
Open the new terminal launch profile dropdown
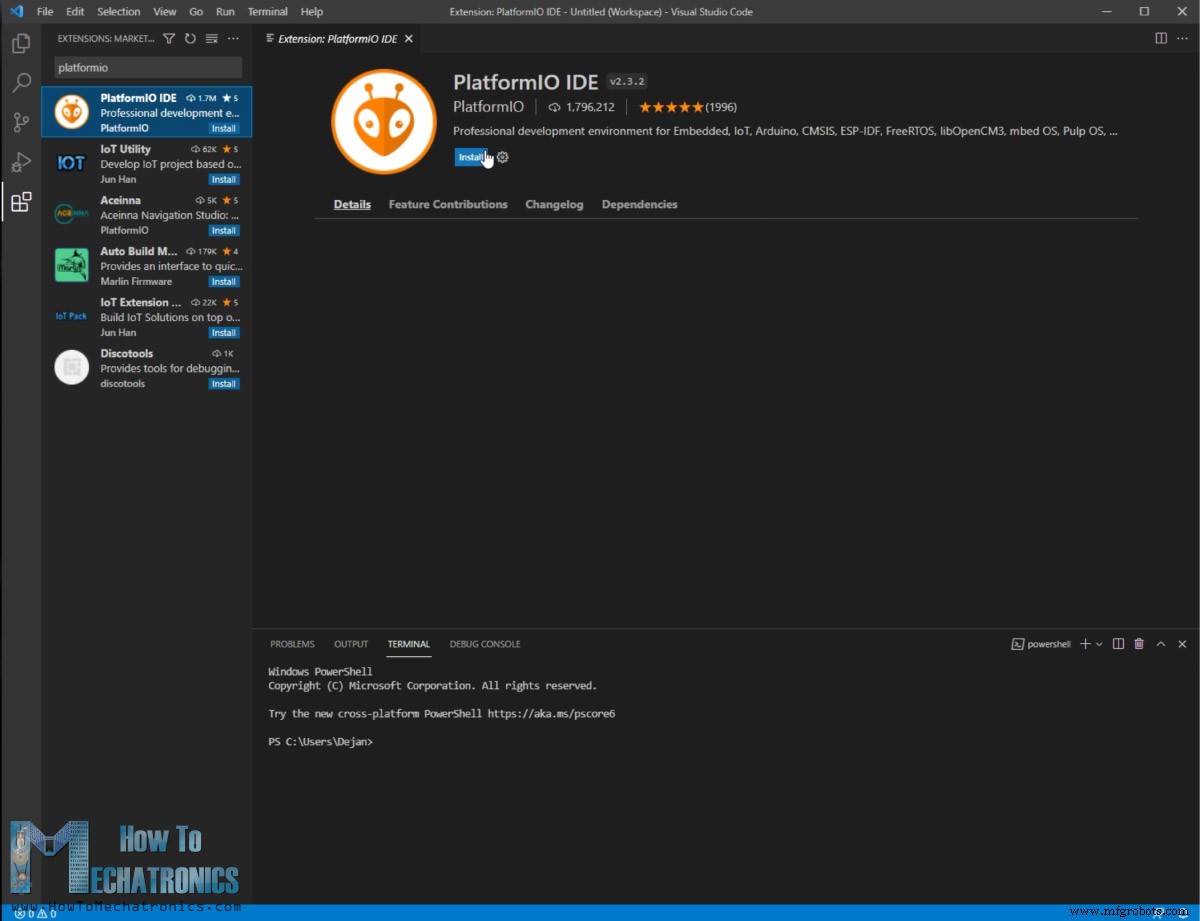click(x=1099, y=644)
